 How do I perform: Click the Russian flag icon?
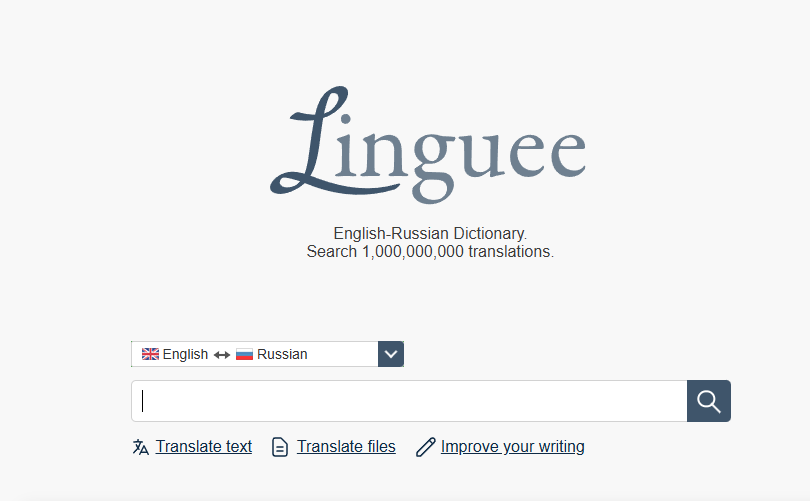(244, 354)
